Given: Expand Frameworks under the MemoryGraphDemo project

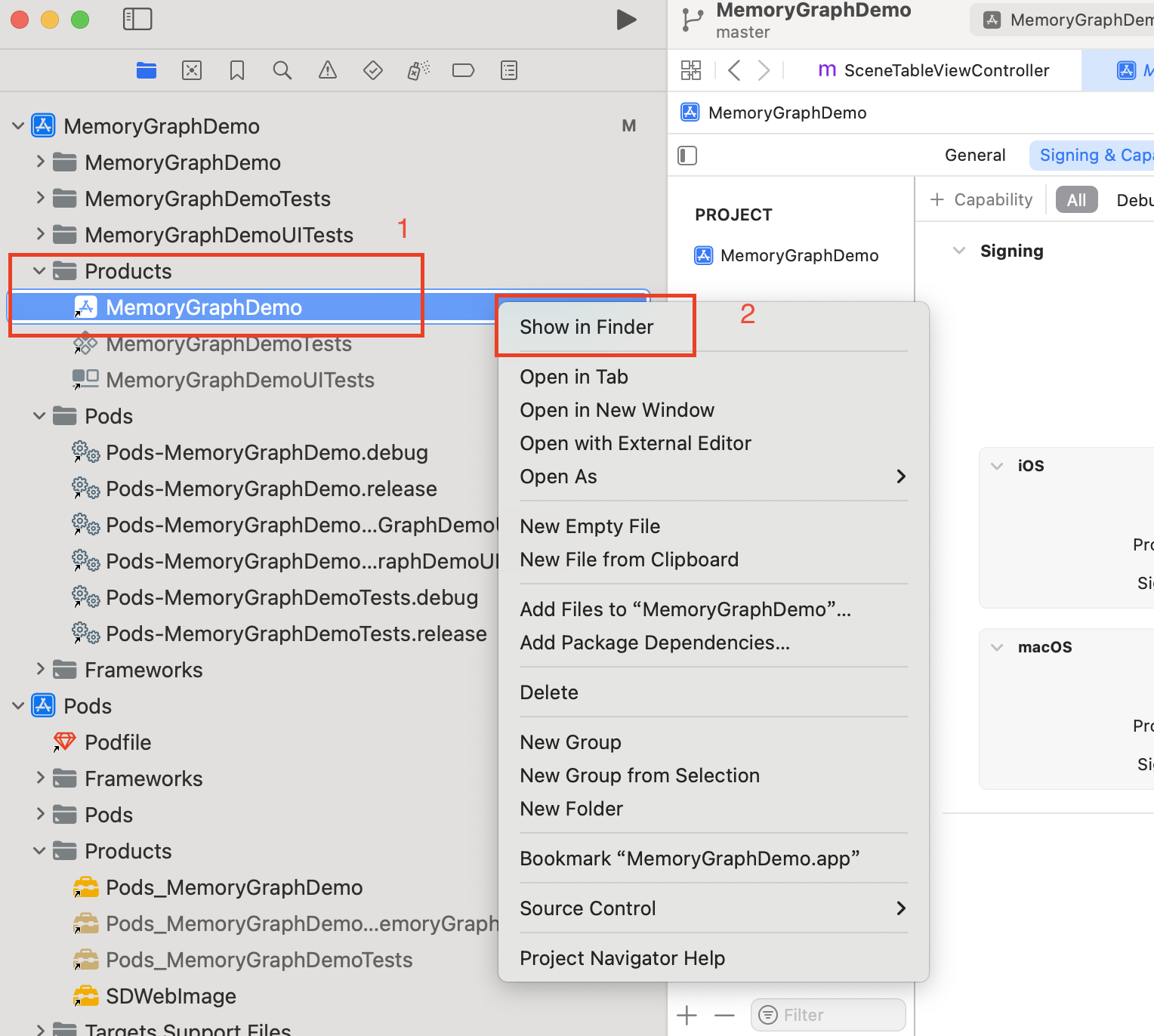Looking at the screenshot, I should (40, 669).
